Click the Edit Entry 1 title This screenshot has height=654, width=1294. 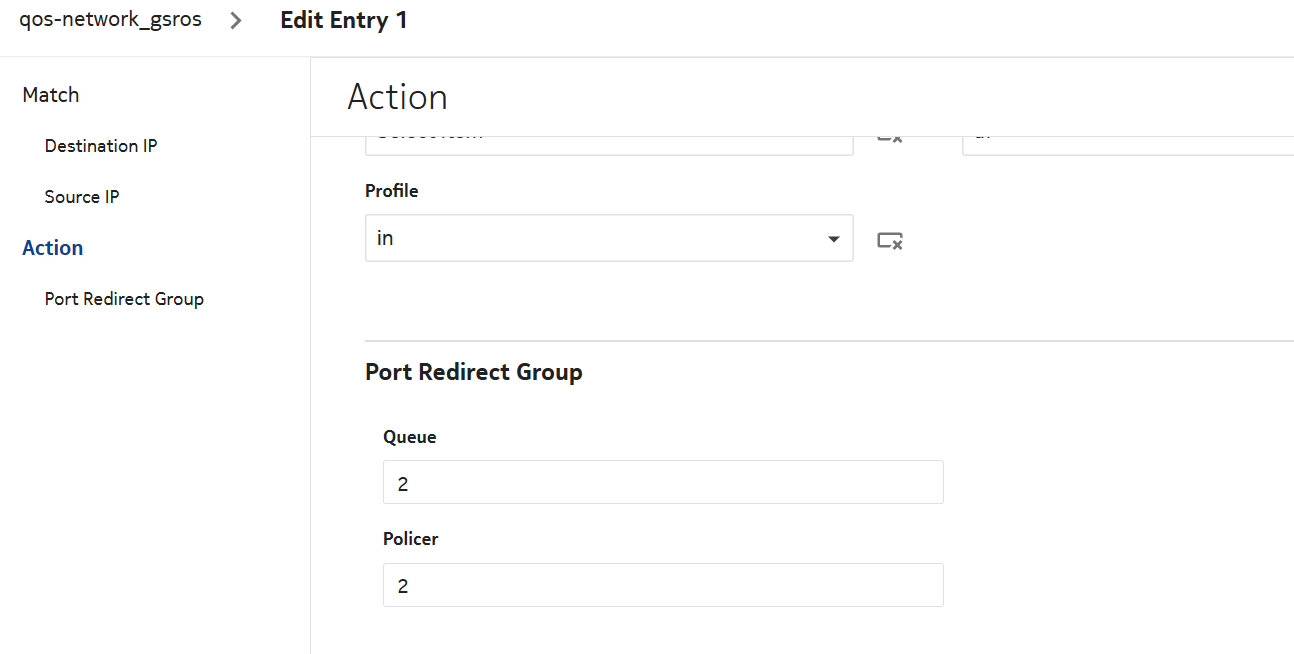pyautogui.click(x=343, y=20)
